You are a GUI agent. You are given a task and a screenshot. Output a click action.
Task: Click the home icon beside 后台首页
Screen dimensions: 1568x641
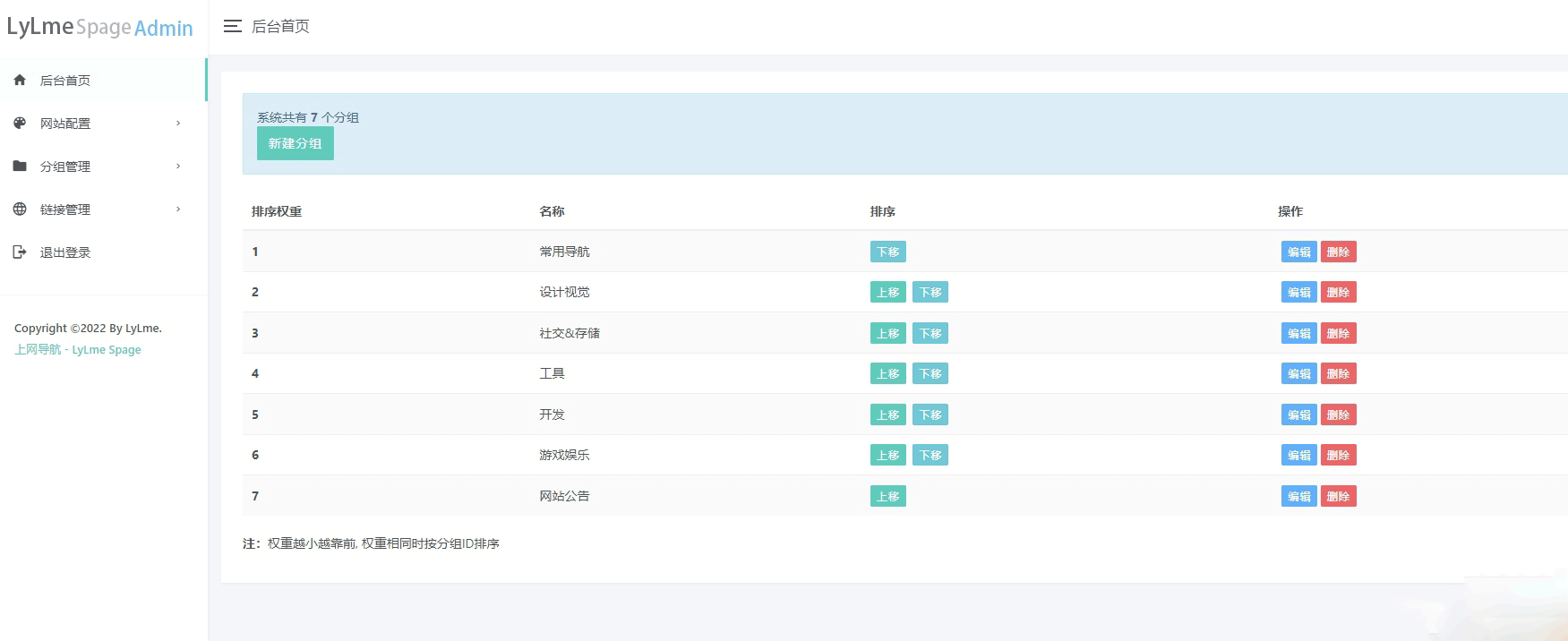point(20,80)
